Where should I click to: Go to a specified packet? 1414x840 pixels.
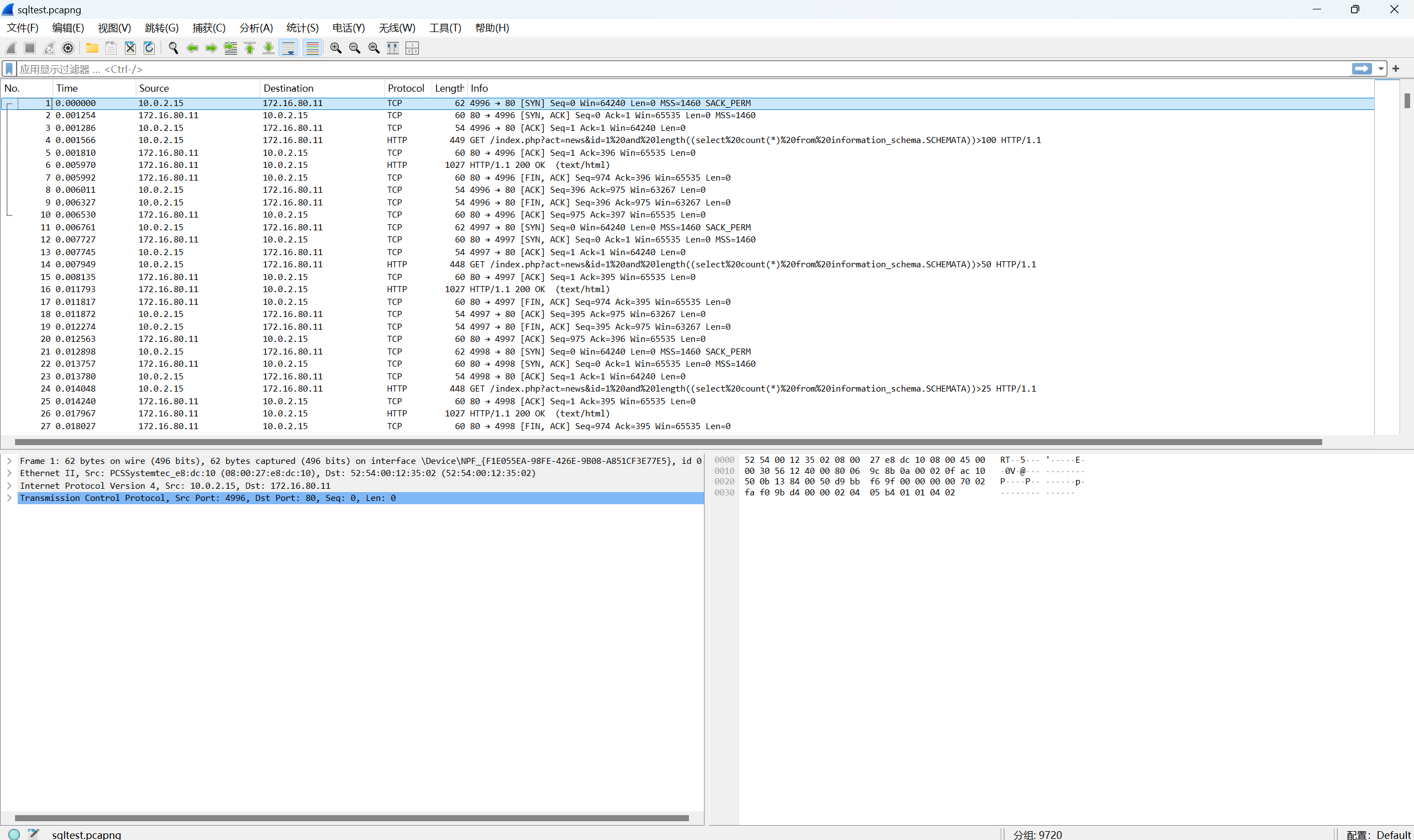tap(230, 48)
